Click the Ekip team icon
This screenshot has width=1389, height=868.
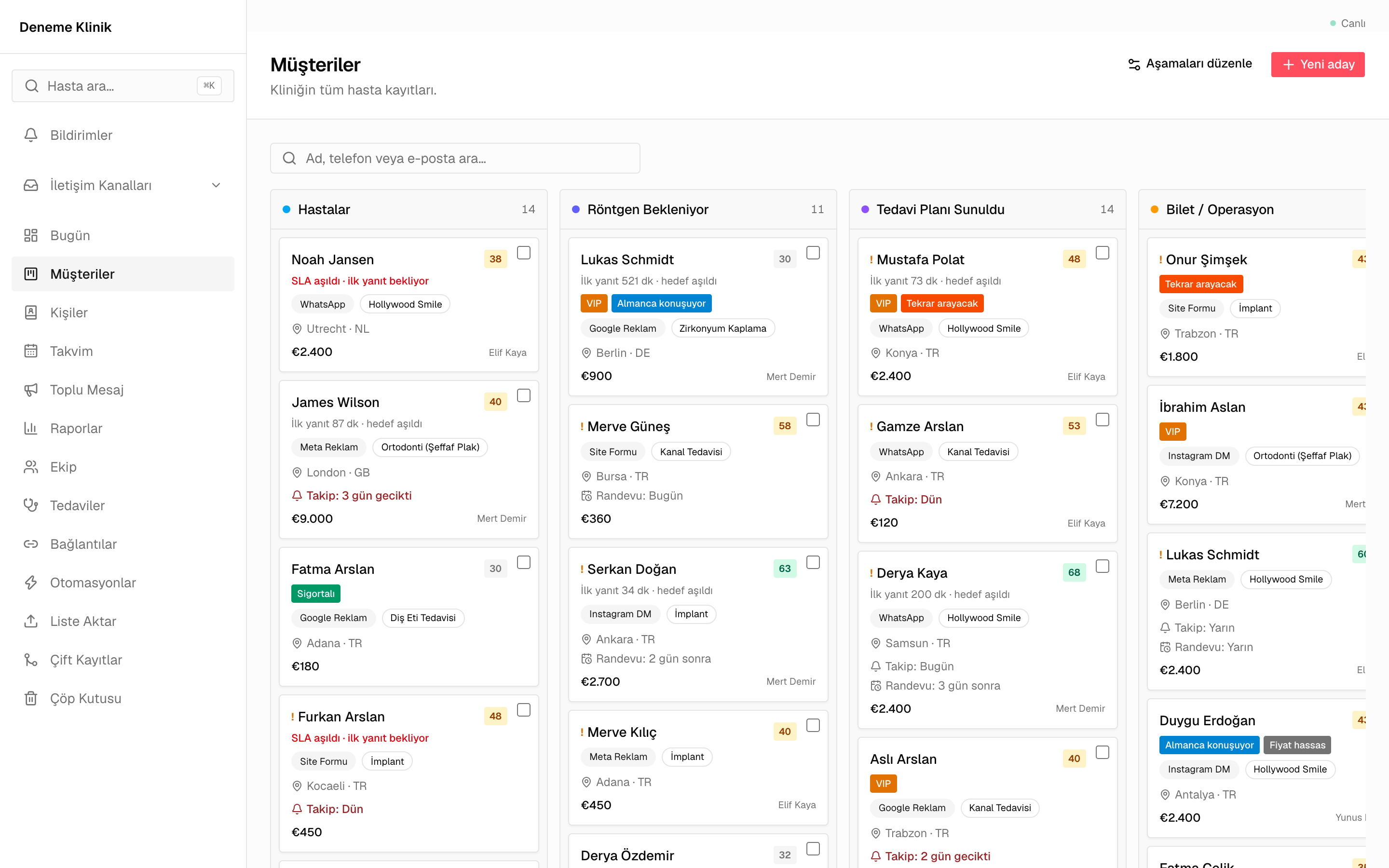pyautogui.click(x=31, y=467)
